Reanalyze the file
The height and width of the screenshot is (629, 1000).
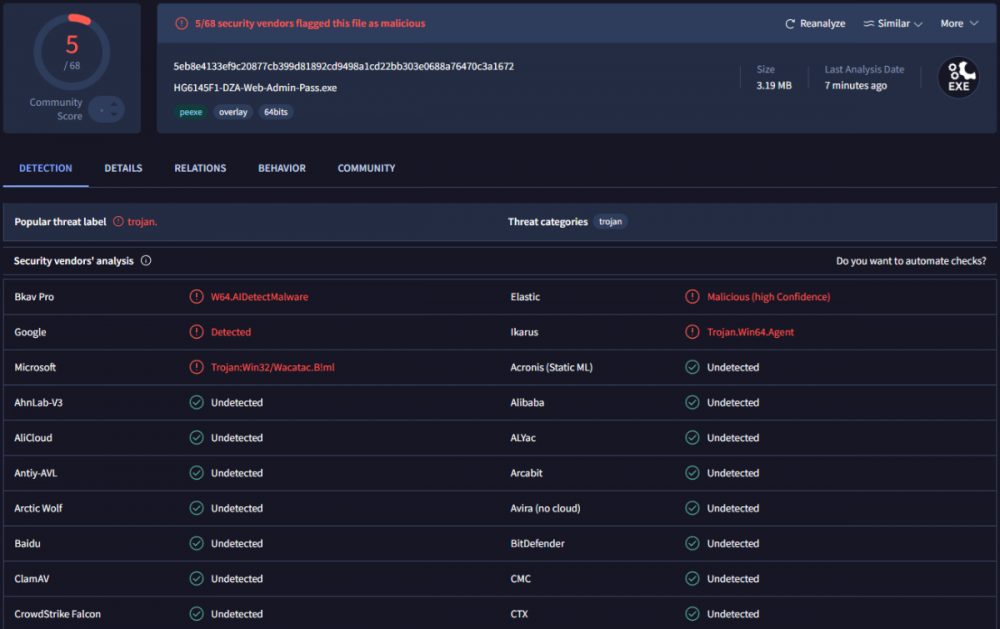815,23
